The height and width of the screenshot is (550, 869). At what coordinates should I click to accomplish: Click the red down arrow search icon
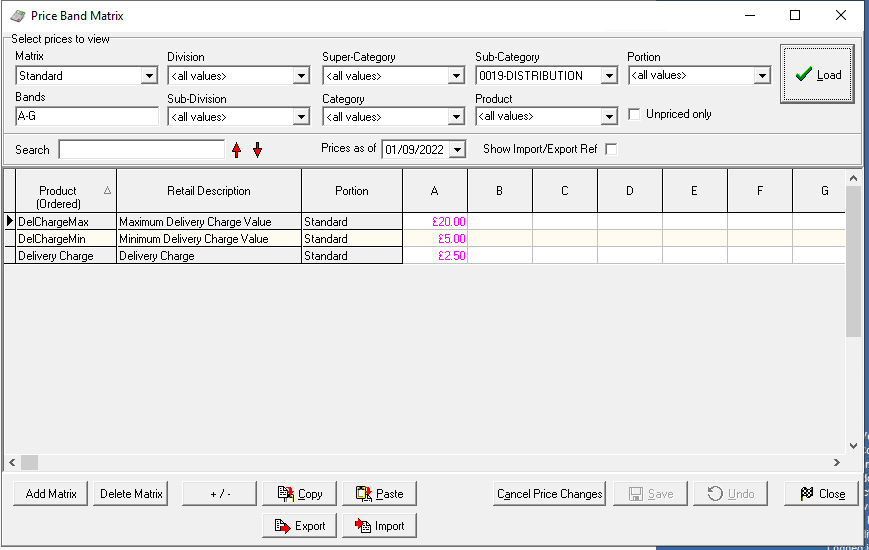[x=257, y=150]
